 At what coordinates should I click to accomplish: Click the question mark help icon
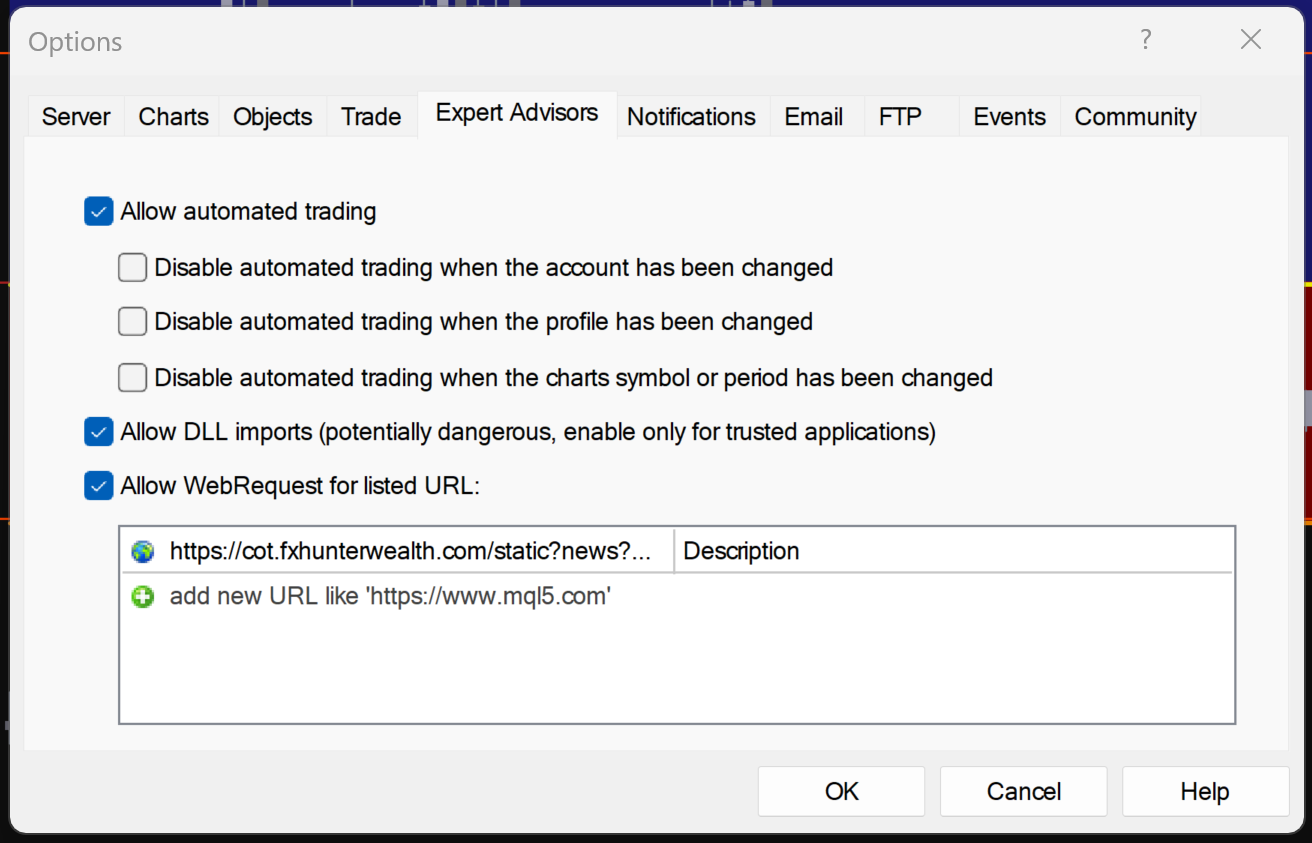click(x=1146, y=40)
